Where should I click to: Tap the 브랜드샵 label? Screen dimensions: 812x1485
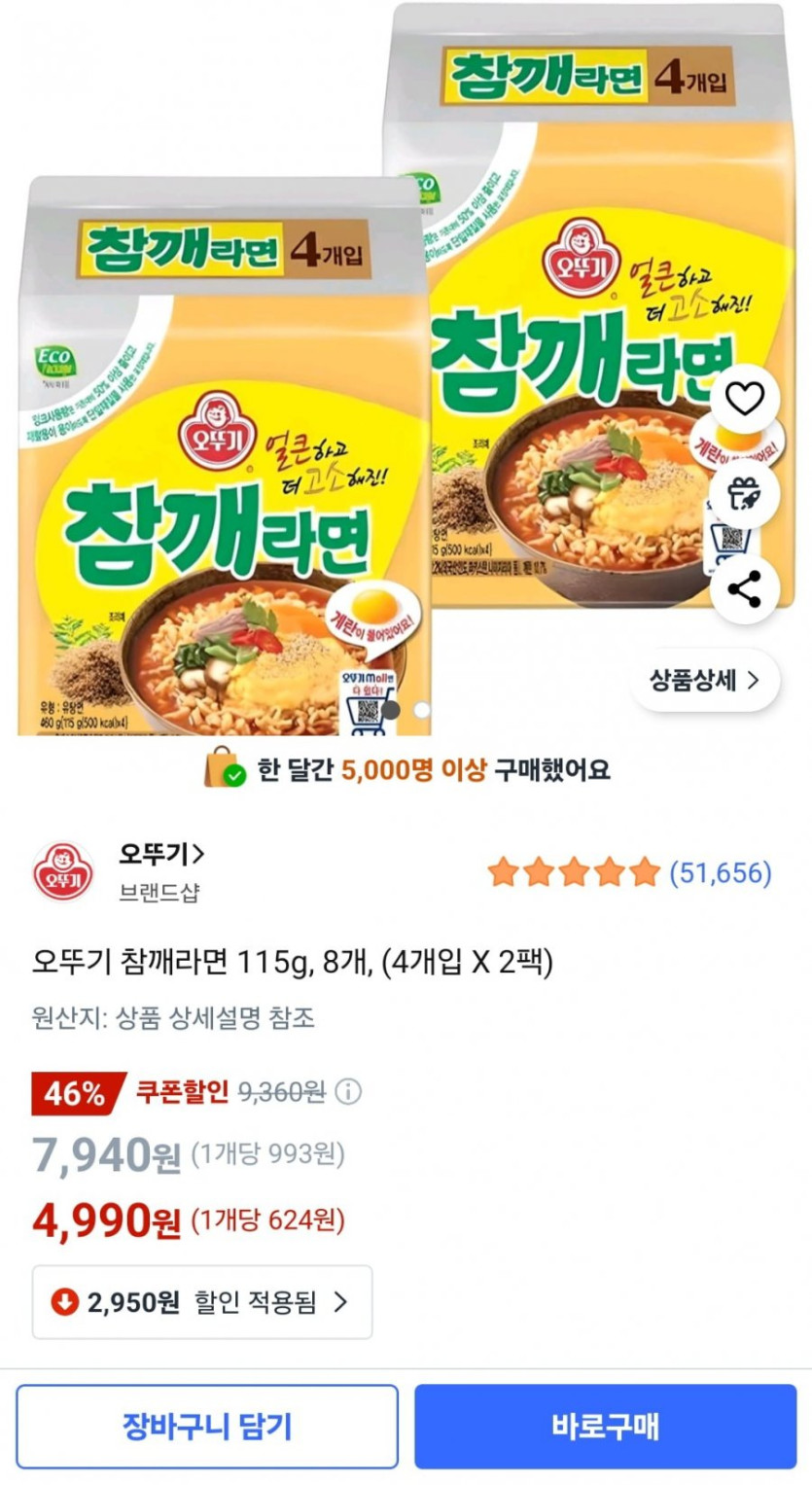(x=159, y=893)
